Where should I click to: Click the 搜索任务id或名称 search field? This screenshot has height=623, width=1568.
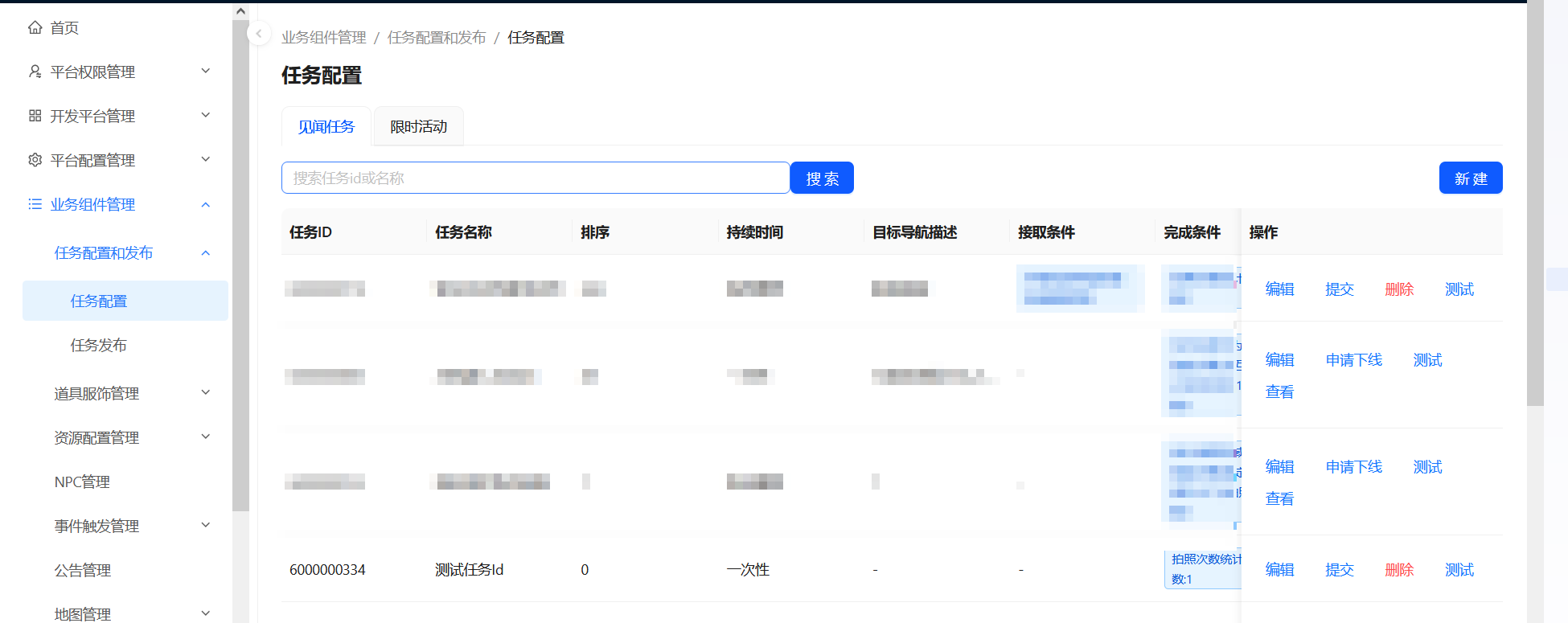pyautogui.click(x=535, y=178)
